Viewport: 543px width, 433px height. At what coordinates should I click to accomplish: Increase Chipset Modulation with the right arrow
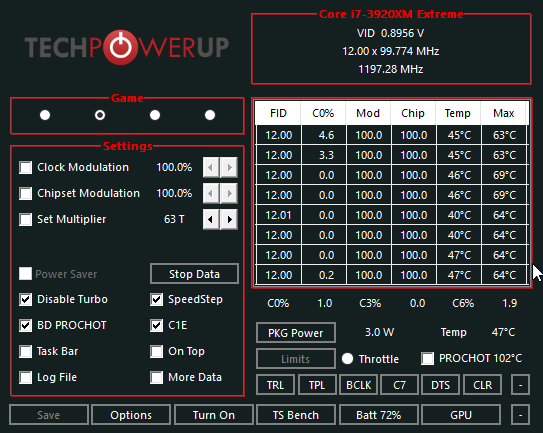coord(229,193)
